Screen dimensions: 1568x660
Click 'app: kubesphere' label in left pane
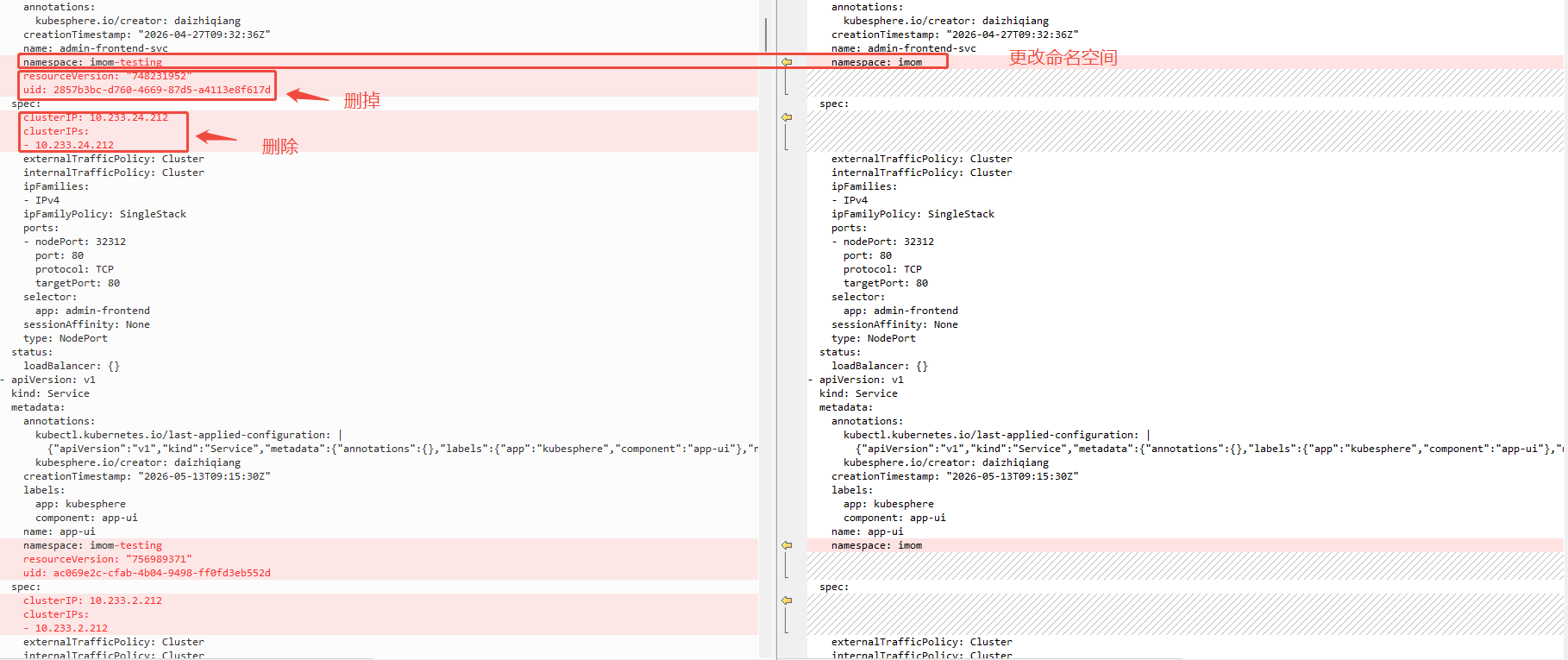tap(80, 504)
